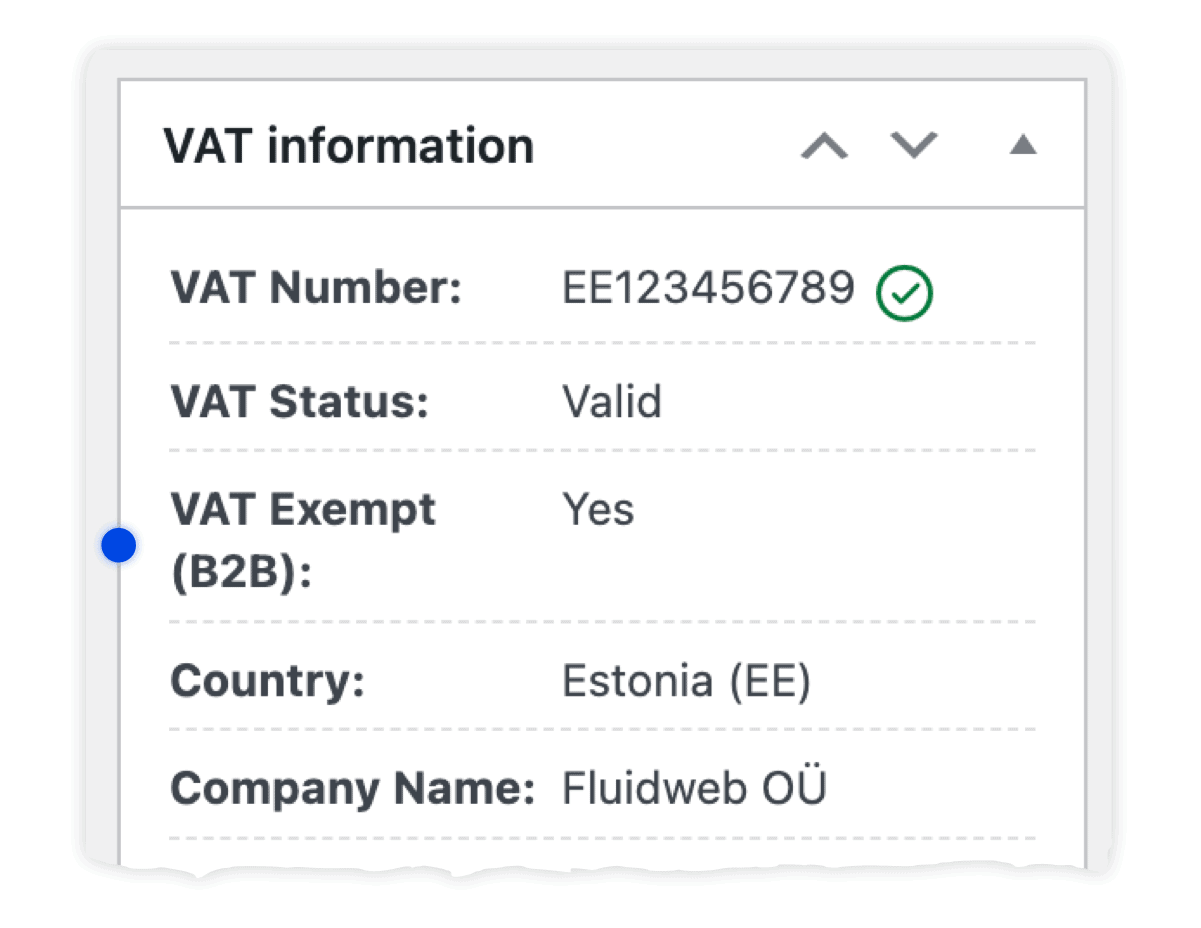Select the blue dot handle on the left edge

[x=118, y=545]
